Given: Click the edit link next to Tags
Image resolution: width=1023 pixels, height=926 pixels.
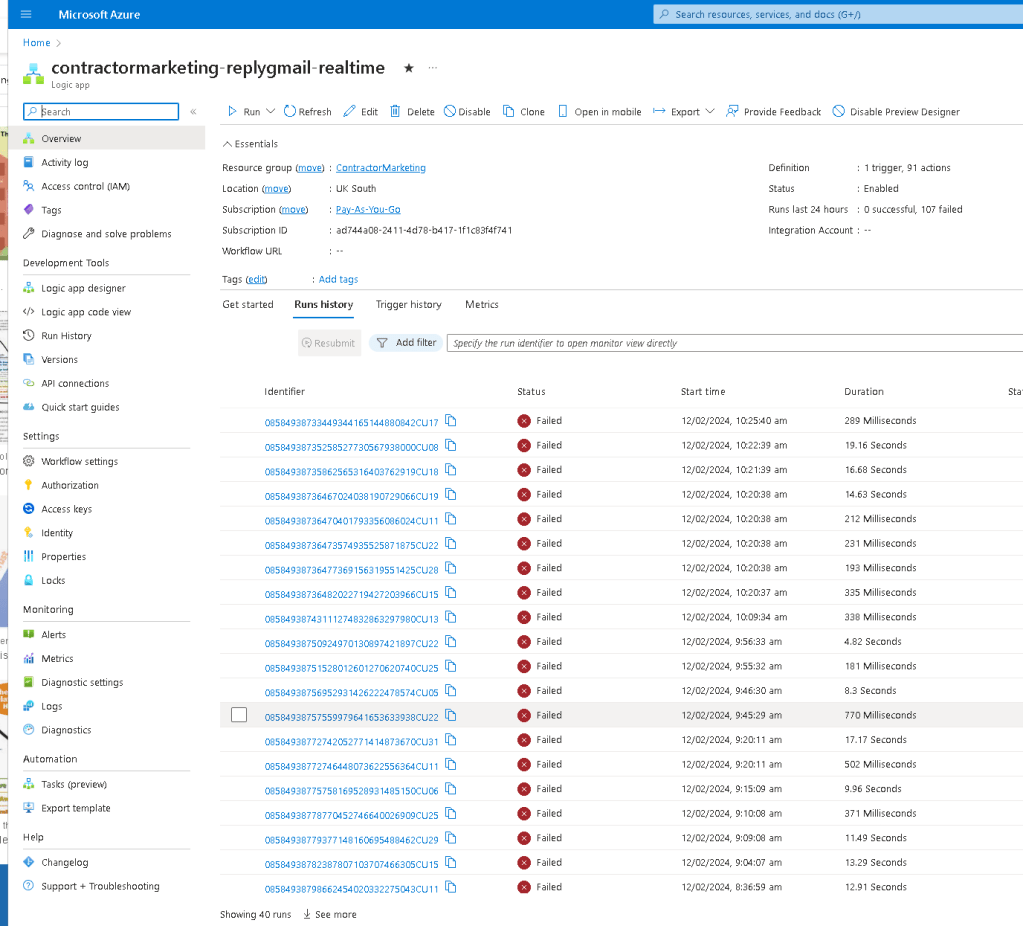Looking at the screenshot, I should point(256,279).
